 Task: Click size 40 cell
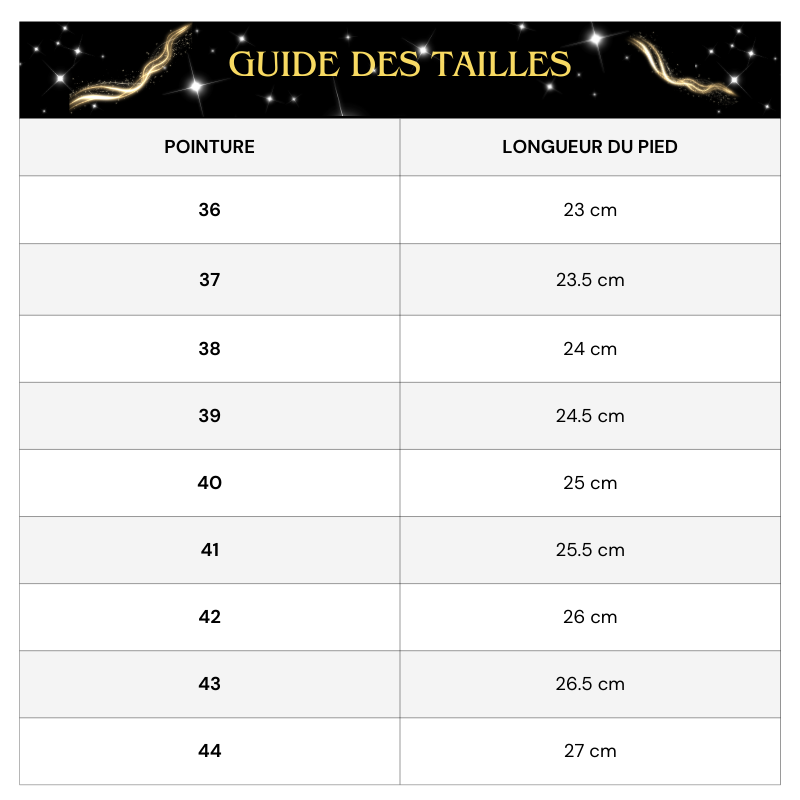209,483
